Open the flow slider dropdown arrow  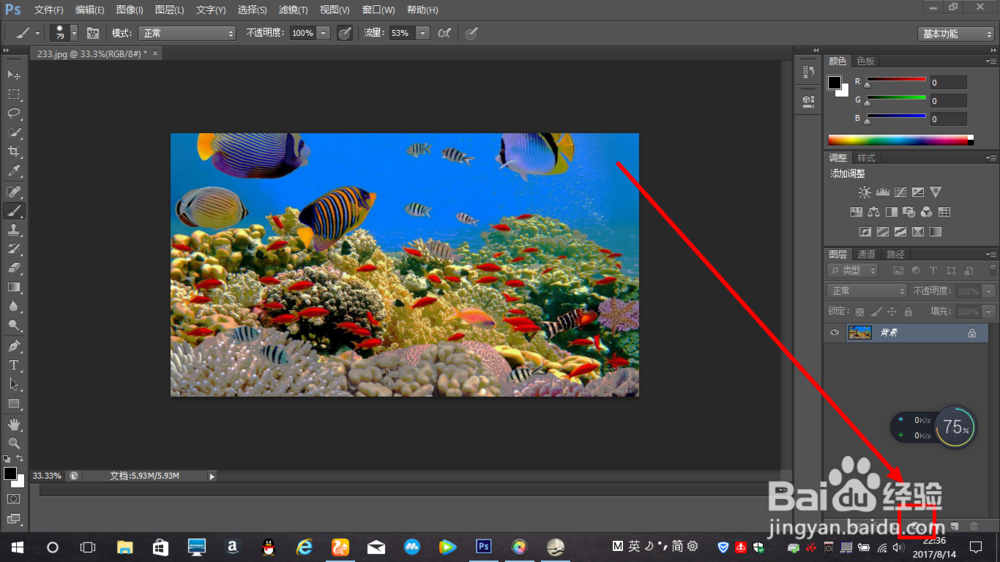pyautogui.click(x=422, y=33)
